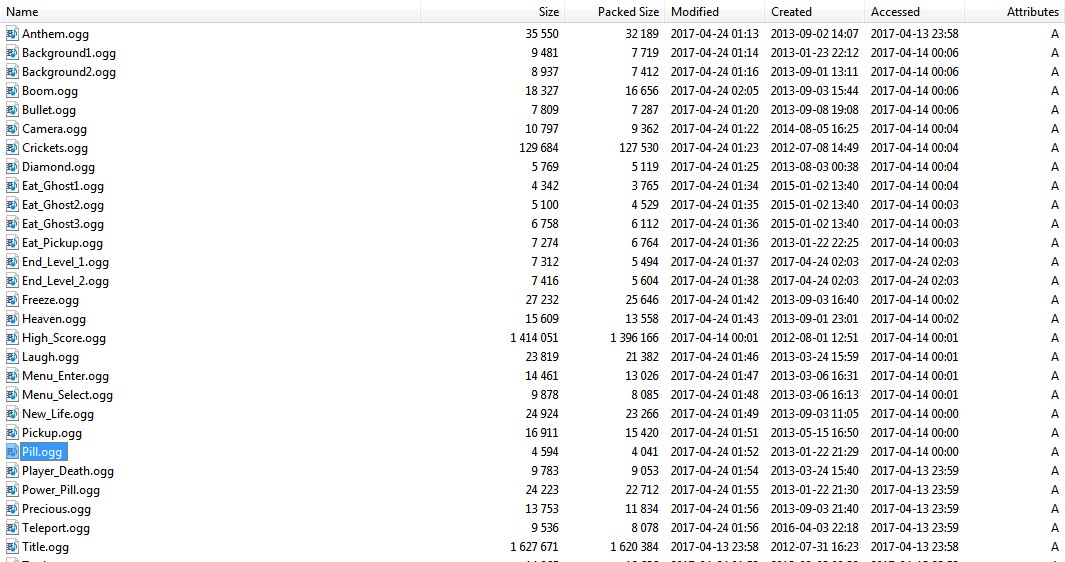Sort files by the Name column header
This screenshot has width=1065, height=562.
coord(22,12)
